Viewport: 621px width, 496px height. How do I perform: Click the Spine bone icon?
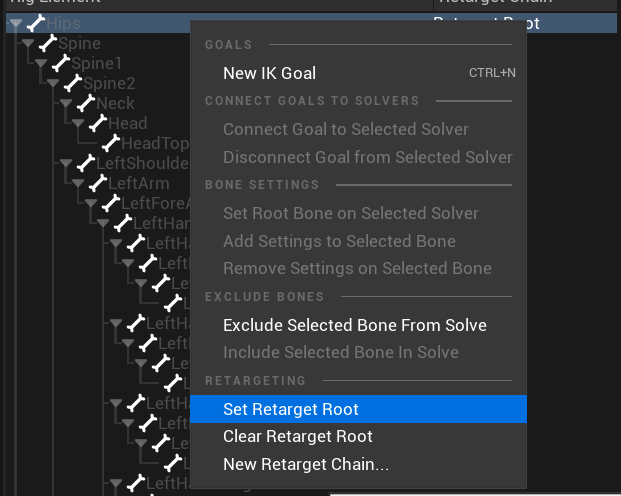point(48,43)
